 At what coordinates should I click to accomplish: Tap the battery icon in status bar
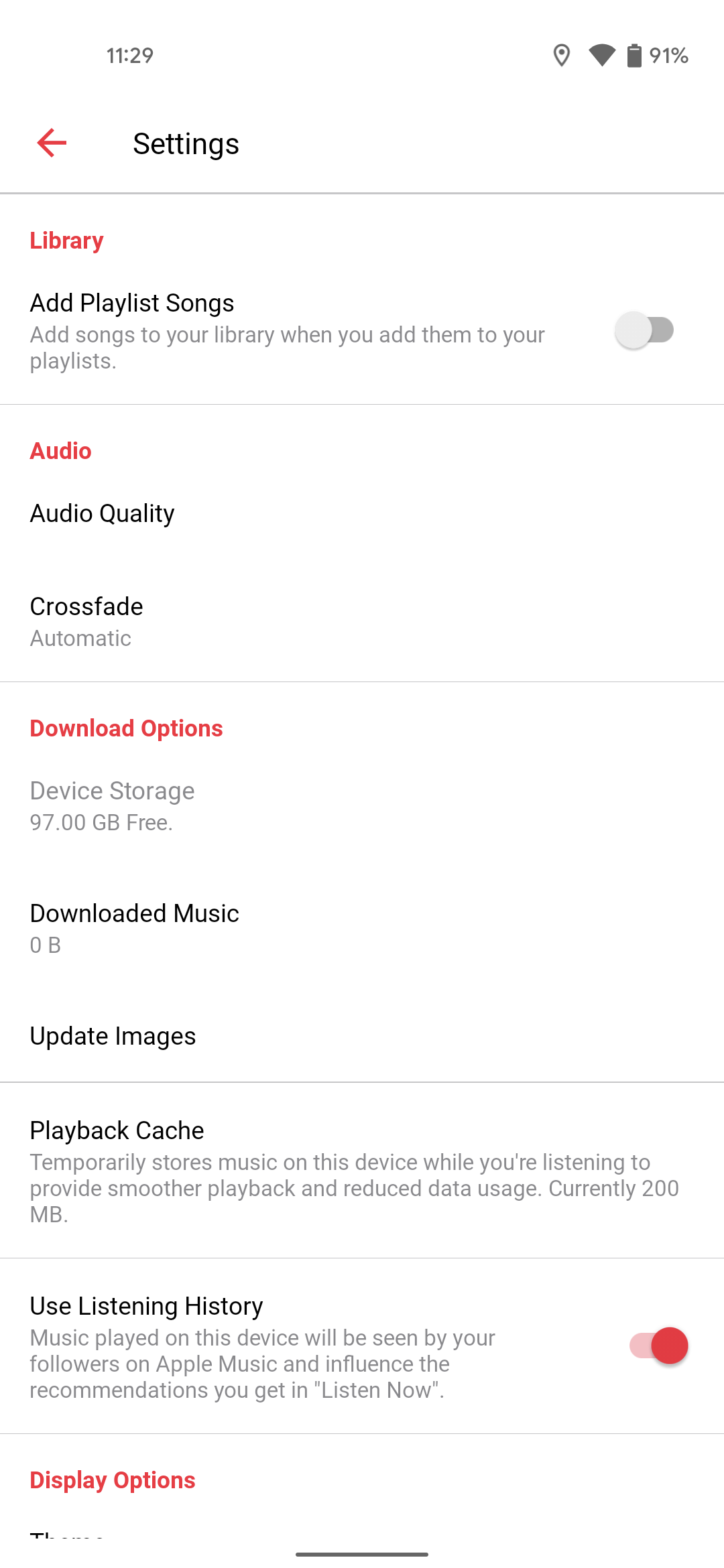coord(633,56)
